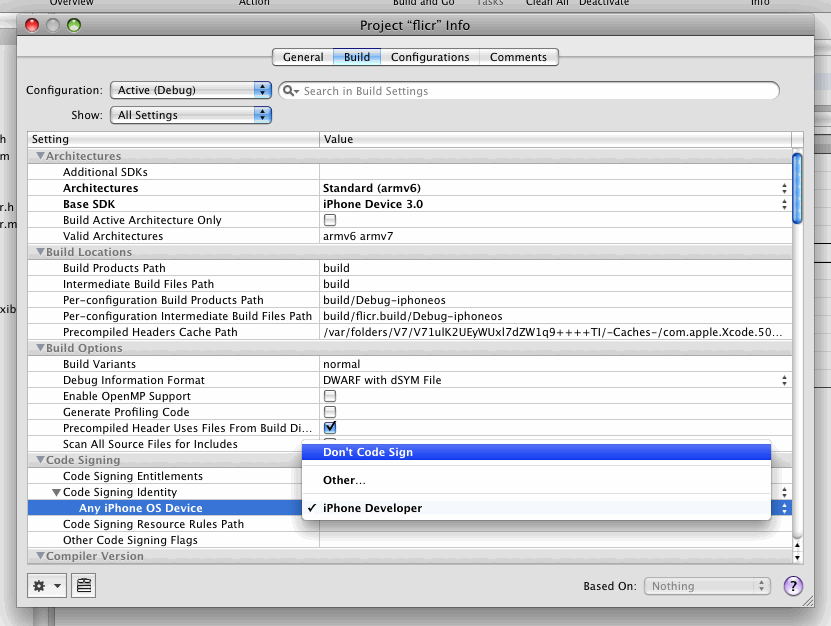The image size is (831, 626).
Task: Open Architectures value stepper popup
Action: pyautogui.click(x=784, y=188)
